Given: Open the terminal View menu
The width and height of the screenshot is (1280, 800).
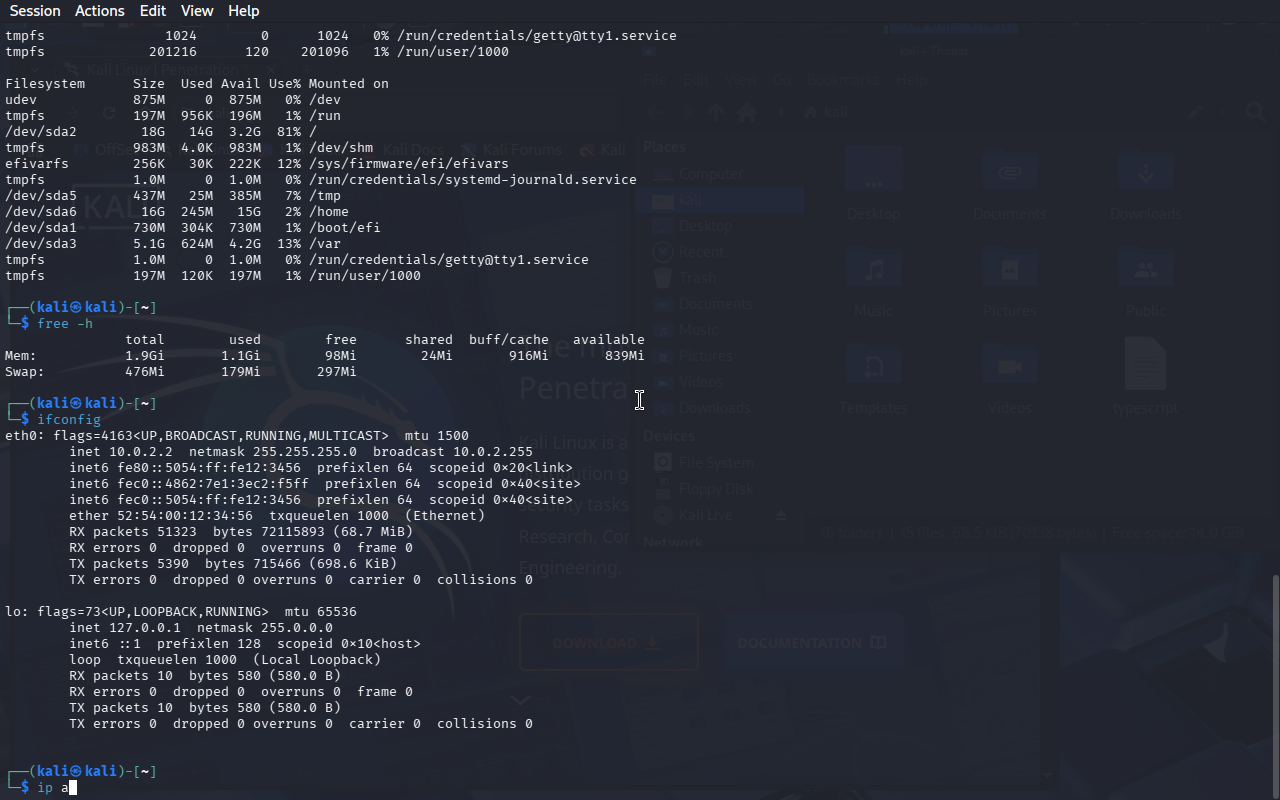Looking at the screenshot, I should coord(197,11).
